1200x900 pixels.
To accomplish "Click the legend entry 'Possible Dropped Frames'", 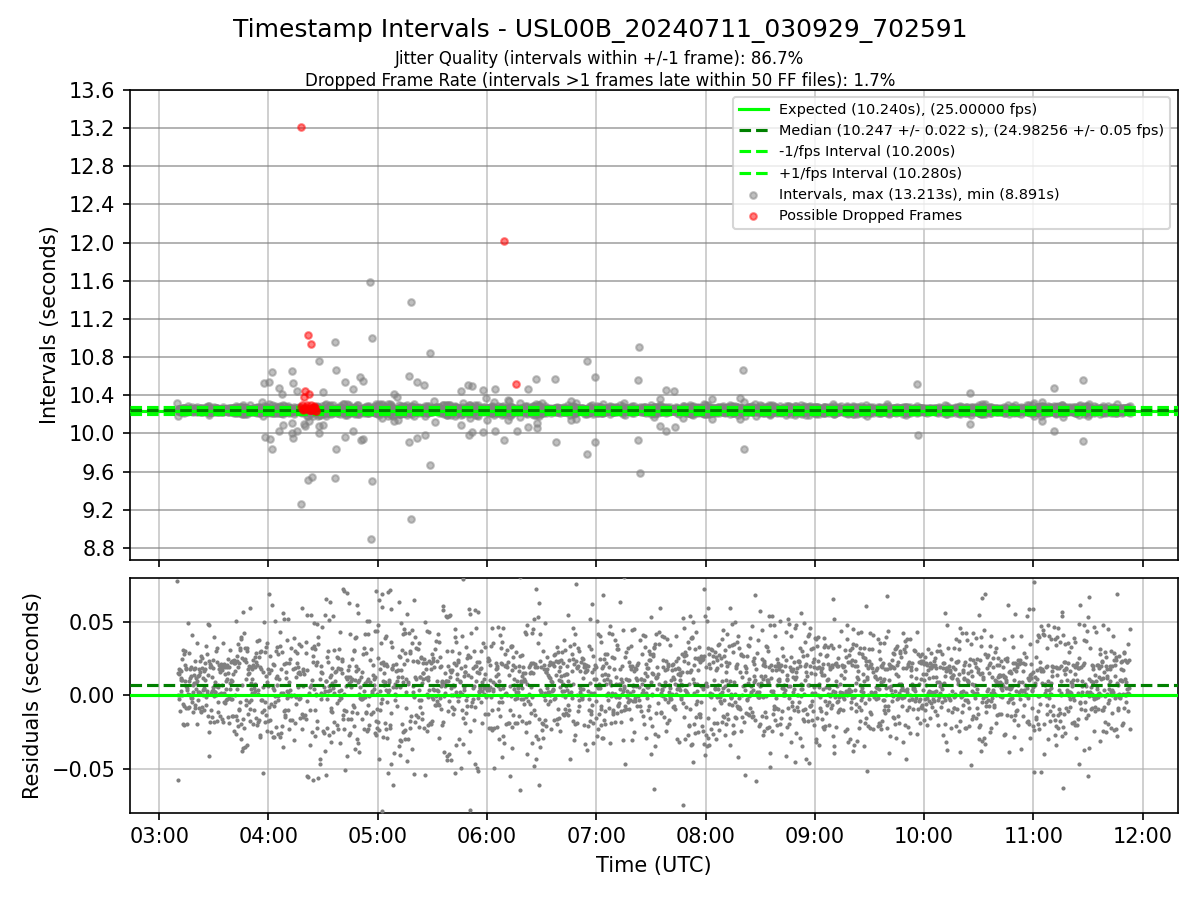I will click(870, 215).
